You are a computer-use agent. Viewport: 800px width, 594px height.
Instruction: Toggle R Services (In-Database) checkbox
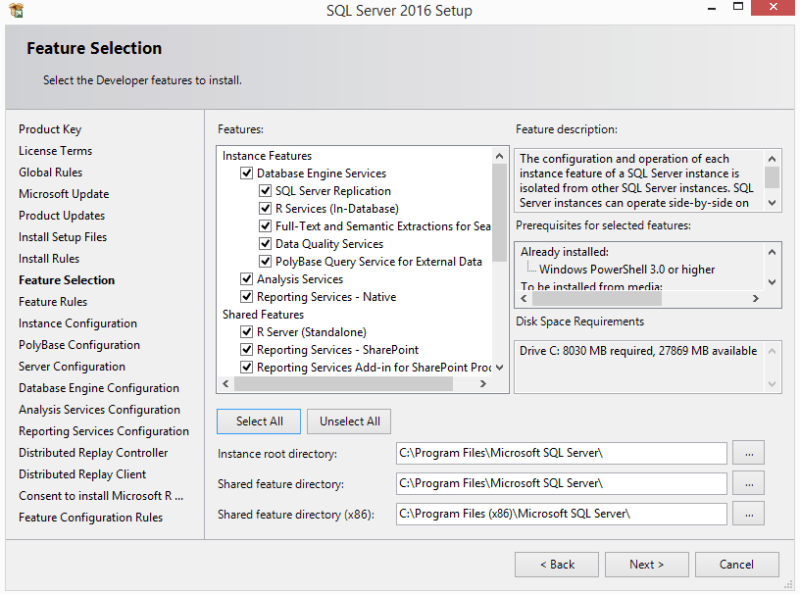pos(265,208)
